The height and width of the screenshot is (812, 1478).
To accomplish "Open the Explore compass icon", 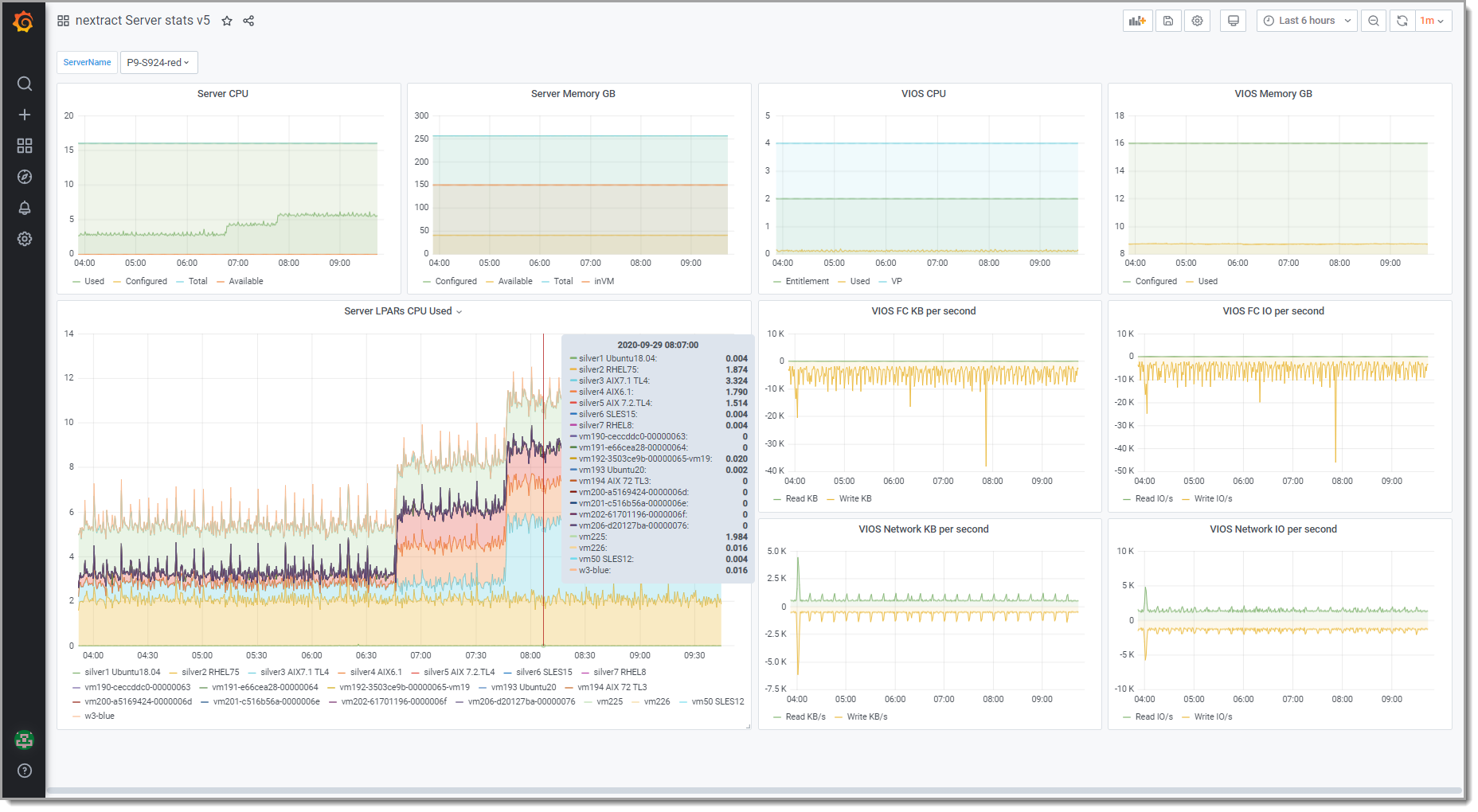I will [25, 177].
